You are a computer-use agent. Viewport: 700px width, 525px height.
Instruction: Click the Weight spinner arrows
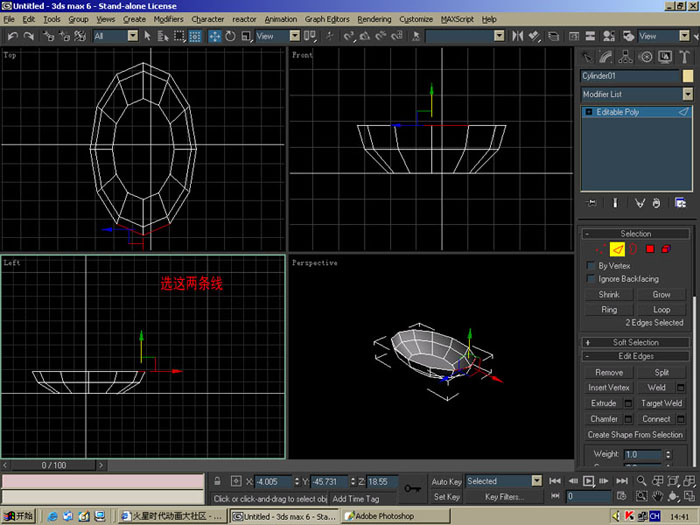coord(668,454)
